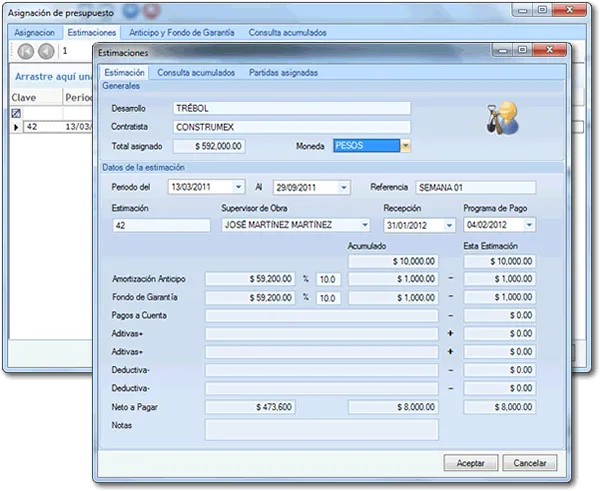Click the Clave column header
600x491 pixels.
36,98
